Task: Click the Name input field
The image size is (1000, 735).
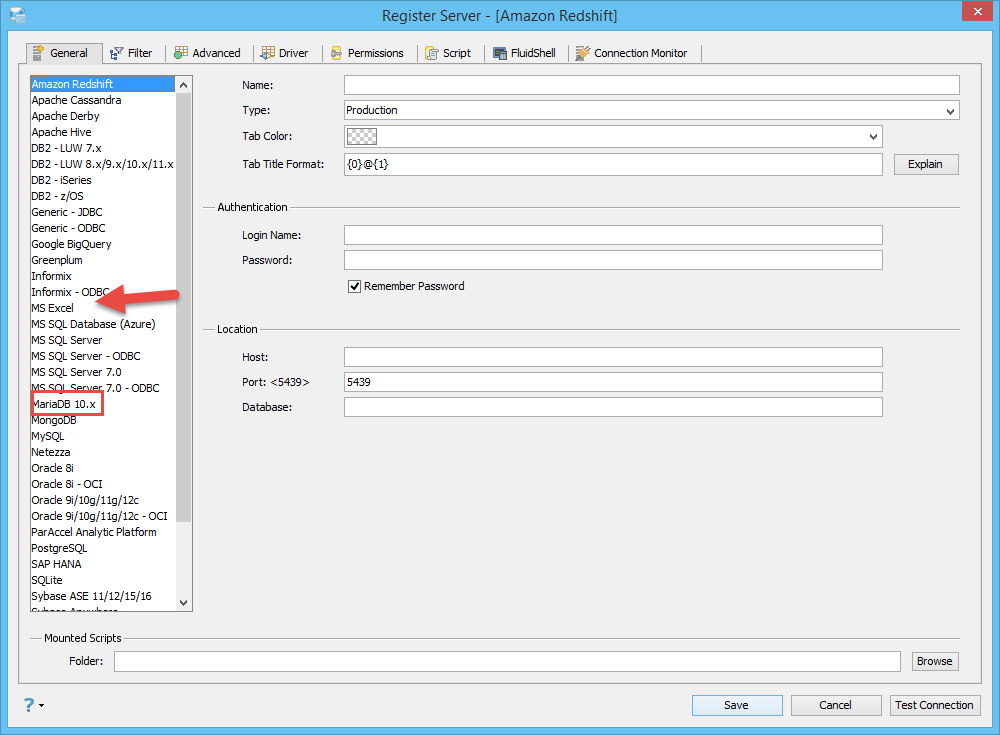Action: [652, 85]
